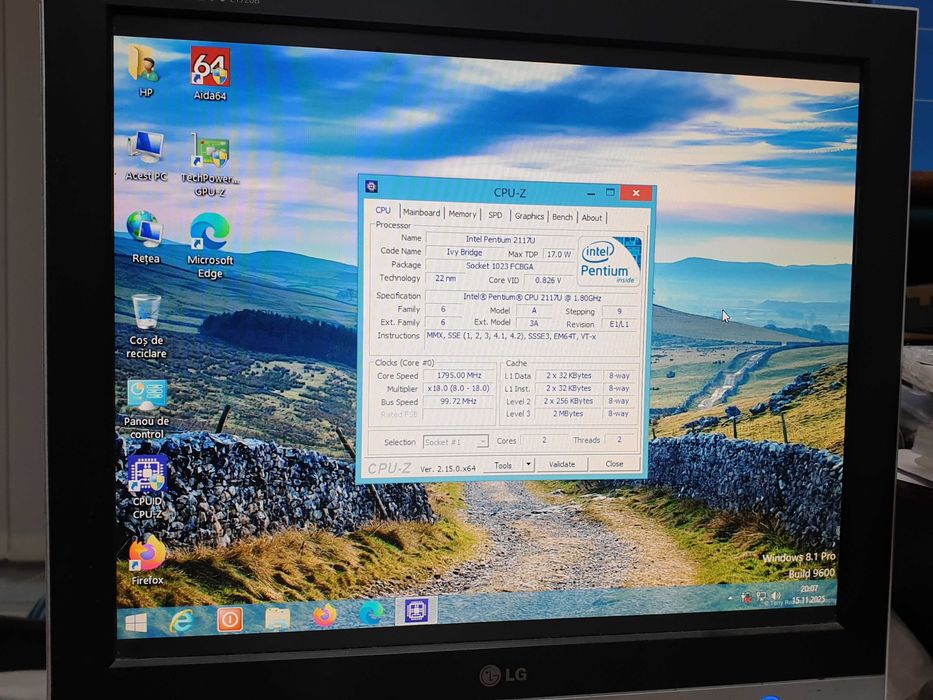
Task: Open Microsoft Edge from the taskbar
Action: (371, 614)
